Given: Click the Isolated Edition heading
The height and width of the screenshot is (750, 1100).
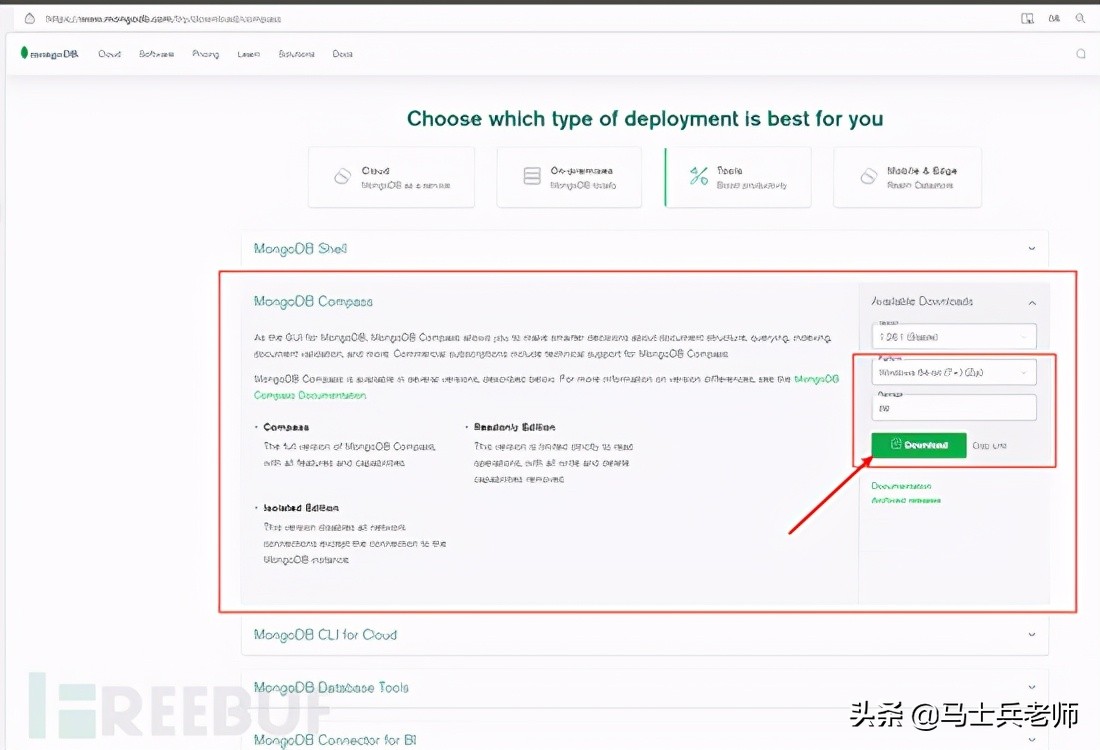Looking at the screenshot, I should [301, 507].
